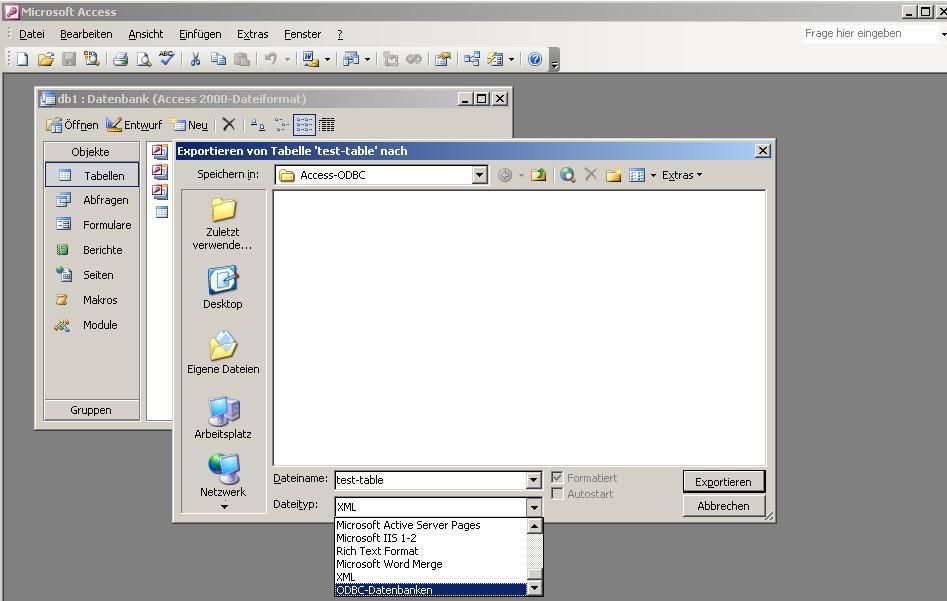Open Views dropdown arrow in export dialog
Screen dimensions: 947x601
click(x=653, y=175)
